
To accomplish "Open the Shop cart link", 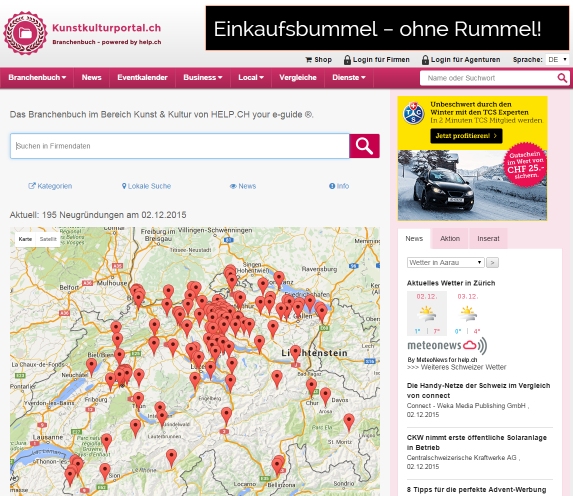I will click(318, 60).
